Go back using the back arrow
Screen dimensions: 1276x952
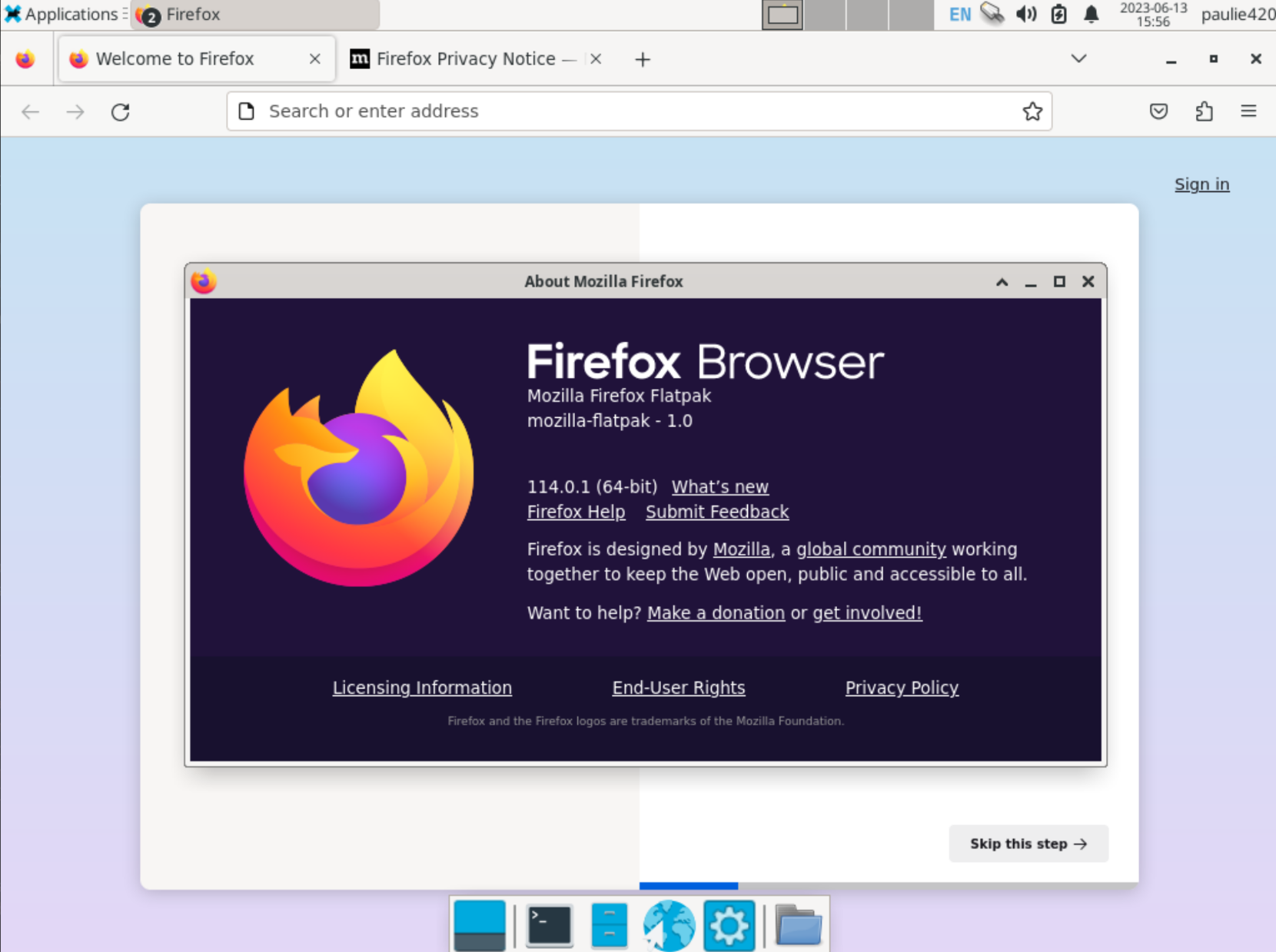click(30, 112)
